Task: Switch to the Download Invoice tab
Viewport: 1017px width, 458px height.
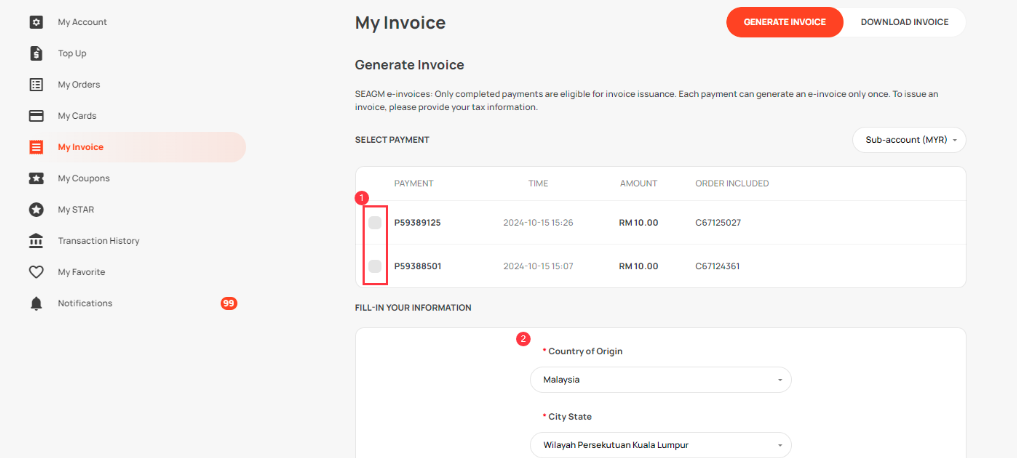Action: coord(904,22)
